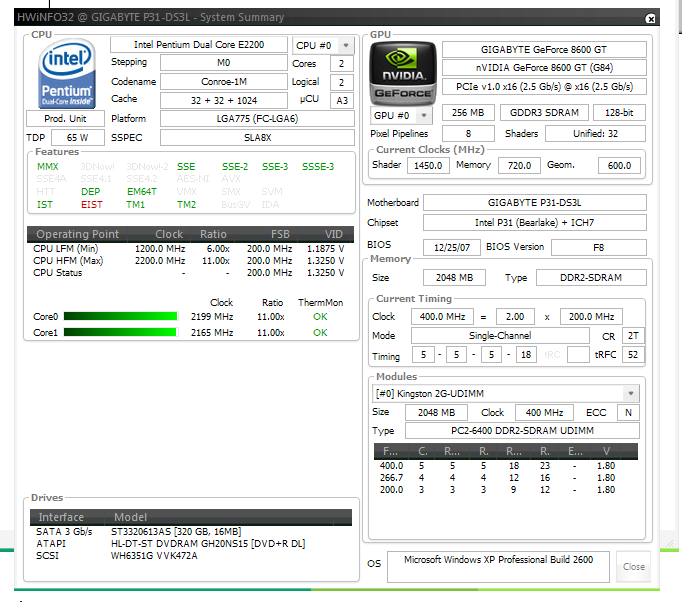The image size is (682, 602).
Task: Select the ST3320613AS SATA drive row
Action: [x=191, y=532]
